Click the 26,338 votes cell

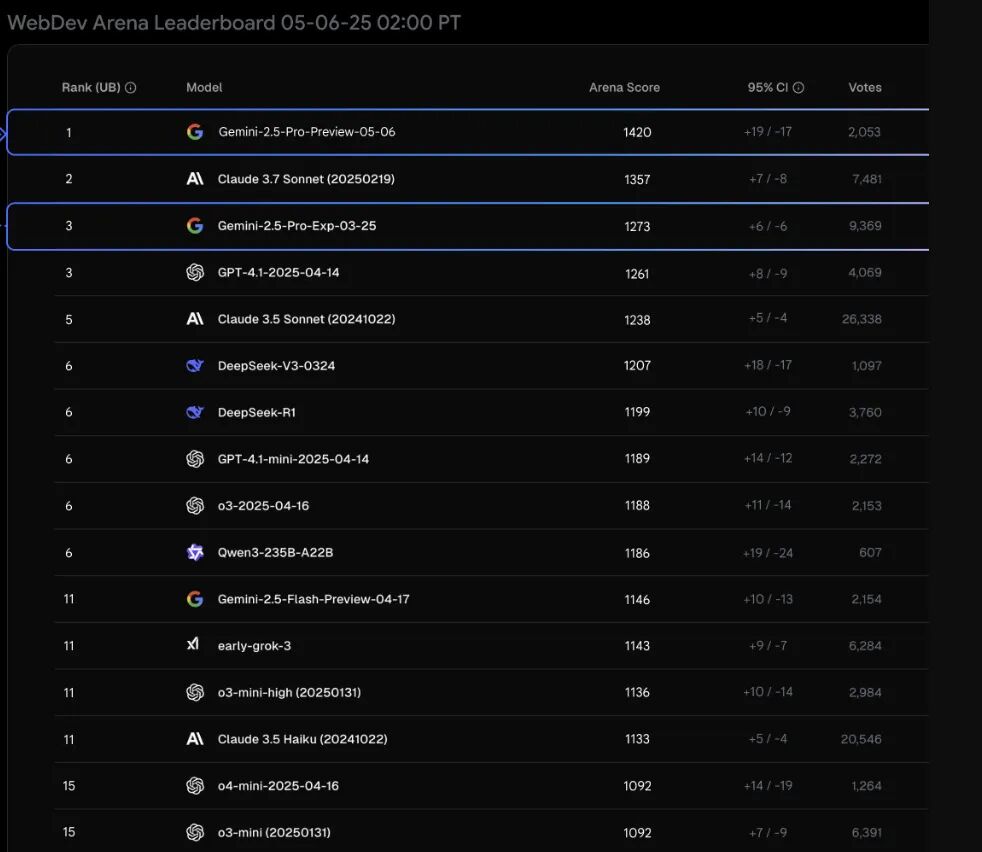click(x=862, y=319)
